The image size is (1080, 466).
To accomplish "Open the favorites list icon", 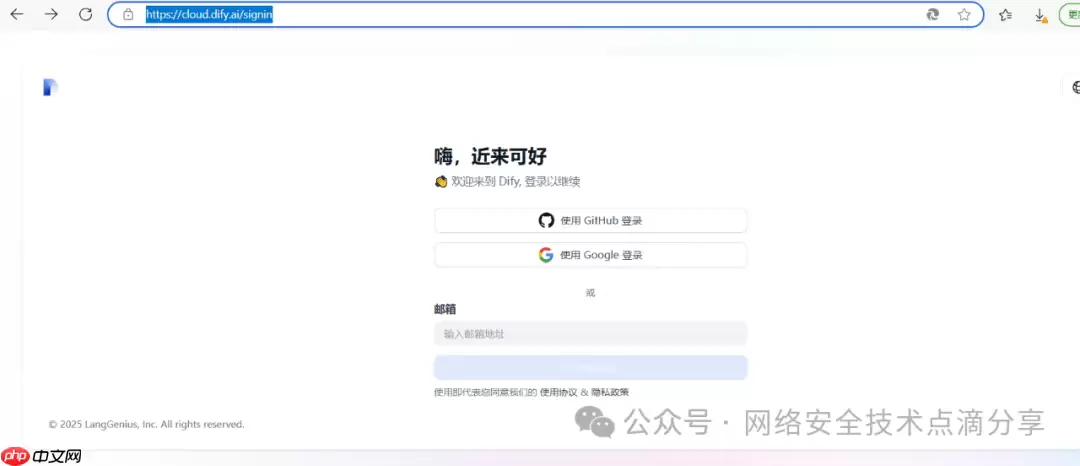I will pyautogui.click(x=1006, y=14).
